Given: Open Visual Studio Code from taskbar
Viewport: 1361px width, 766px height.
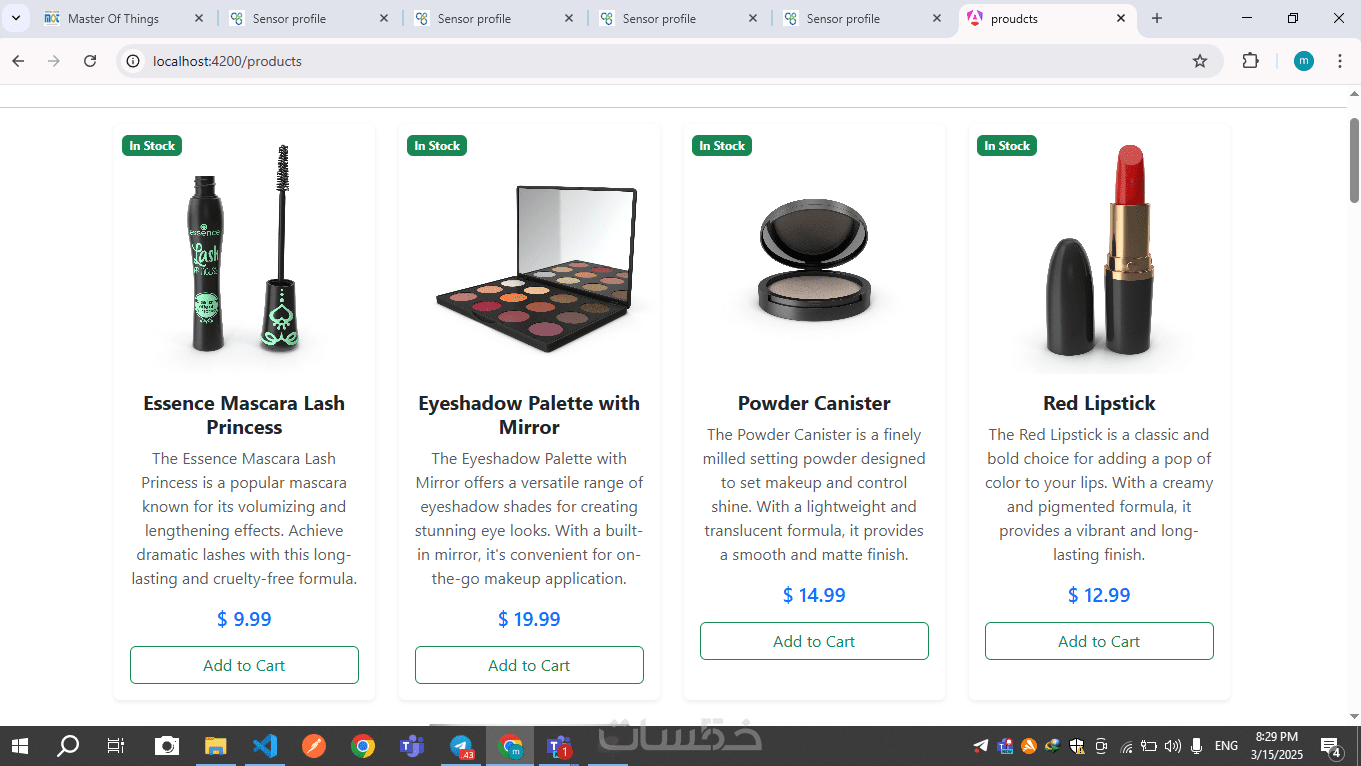Looking at the screenshot, I should pos(265,746).
